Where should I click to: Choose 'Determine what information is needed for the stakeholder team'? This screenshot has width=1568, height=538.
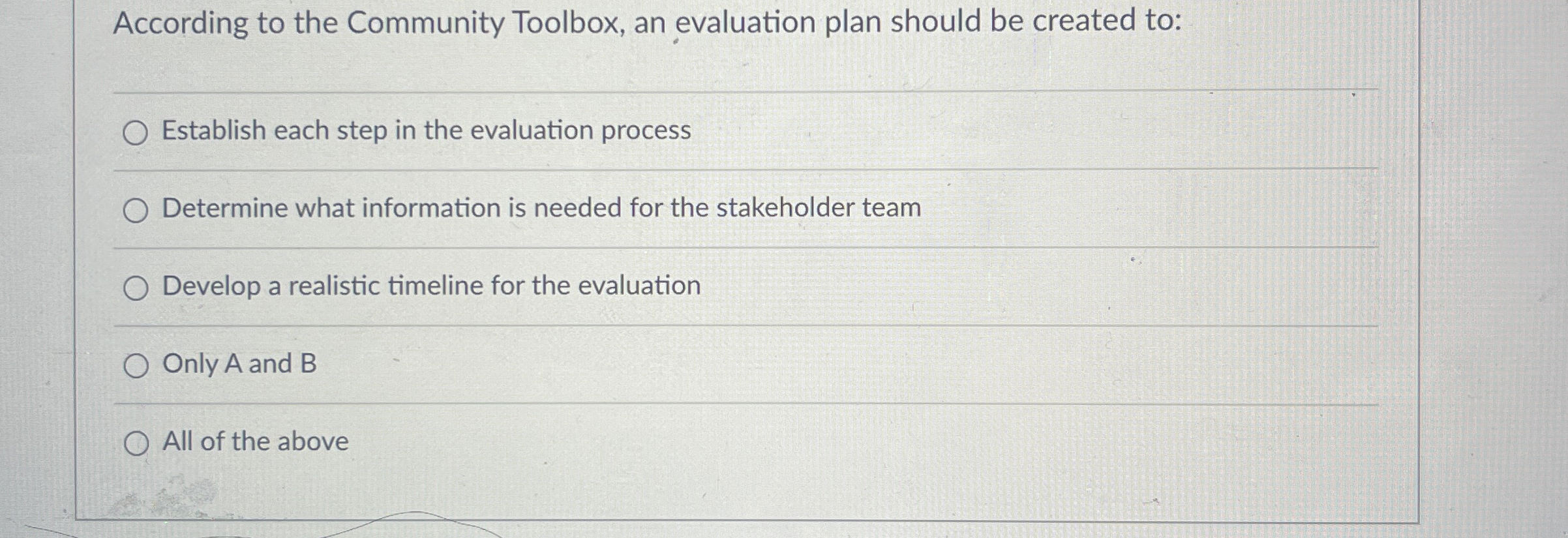pos(136,210)
